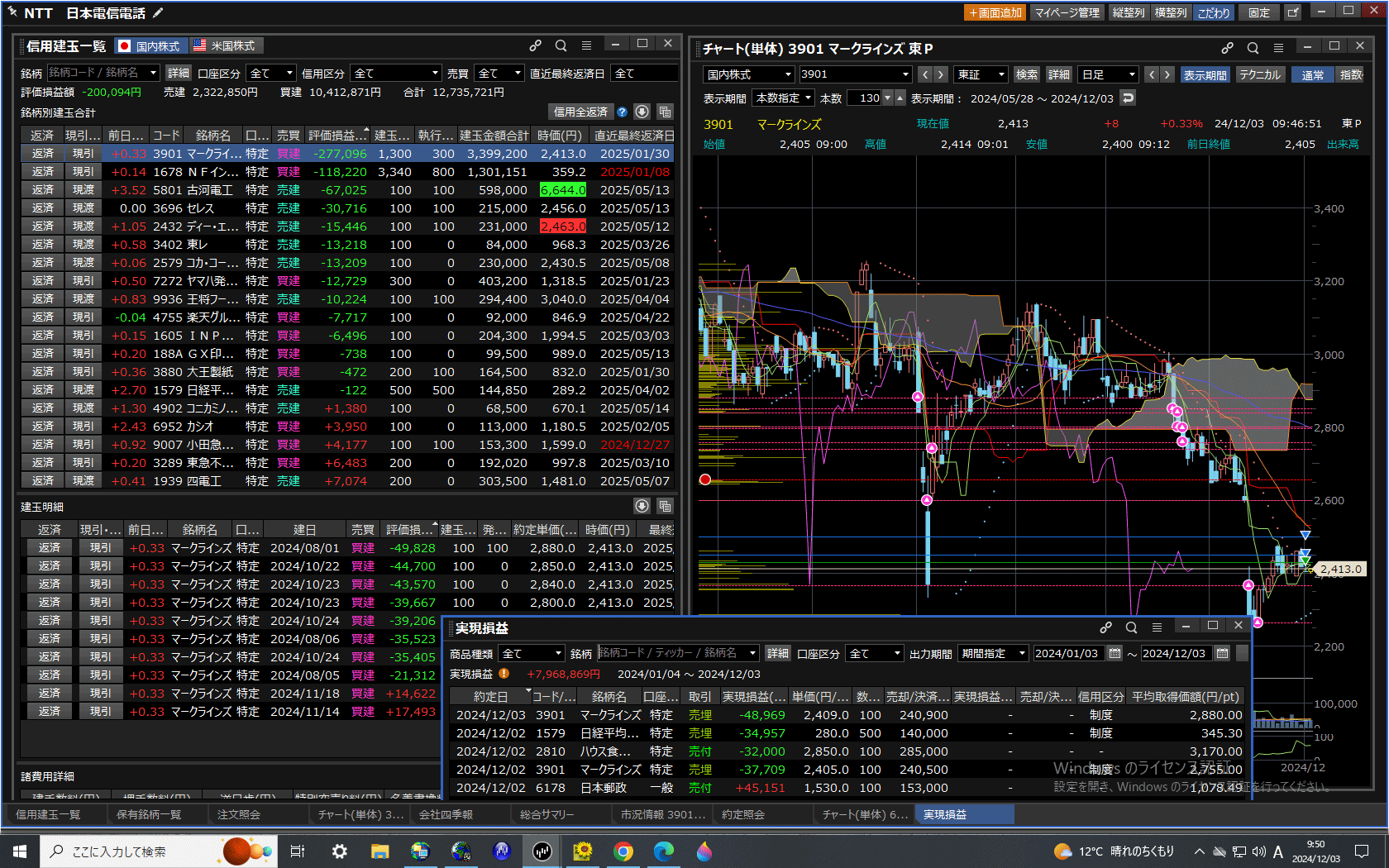The width and height of the screenshot is (1389, 868).
Task: Open 商品種類 dropdown in 実現損益
Action: [x=531, y=653]
